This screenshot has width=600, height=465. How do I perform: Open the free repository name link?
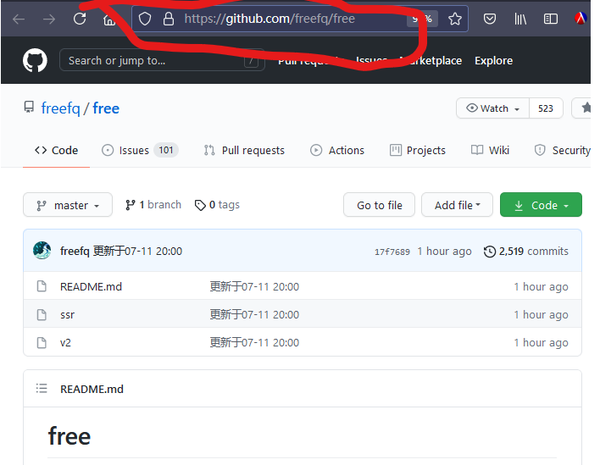(106, 108)
